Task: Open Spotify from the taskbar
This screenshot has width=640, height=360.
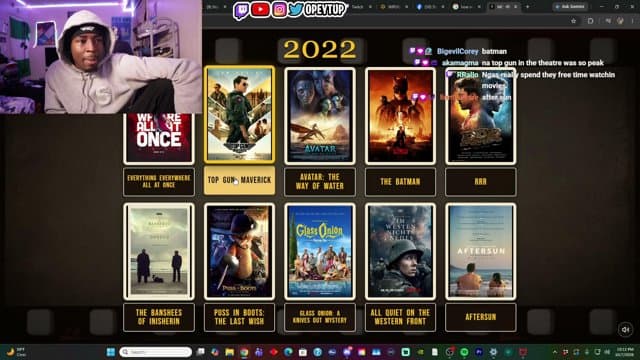Action: coord(464,352)
